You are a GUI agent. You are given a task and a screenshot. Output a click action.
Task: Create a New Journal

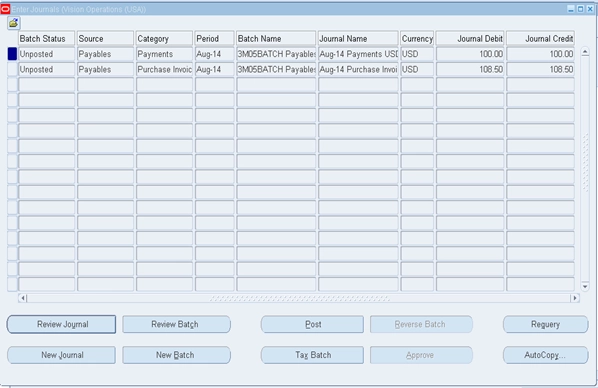click(61, 355)
